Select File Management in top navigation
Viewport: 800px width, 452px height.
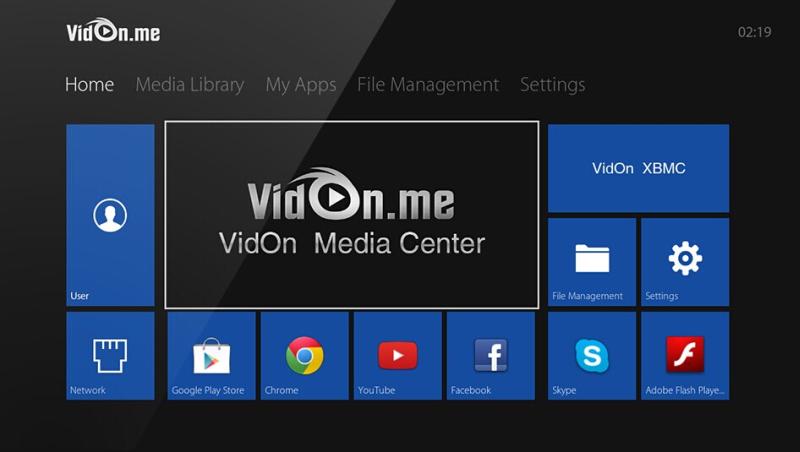427,85
